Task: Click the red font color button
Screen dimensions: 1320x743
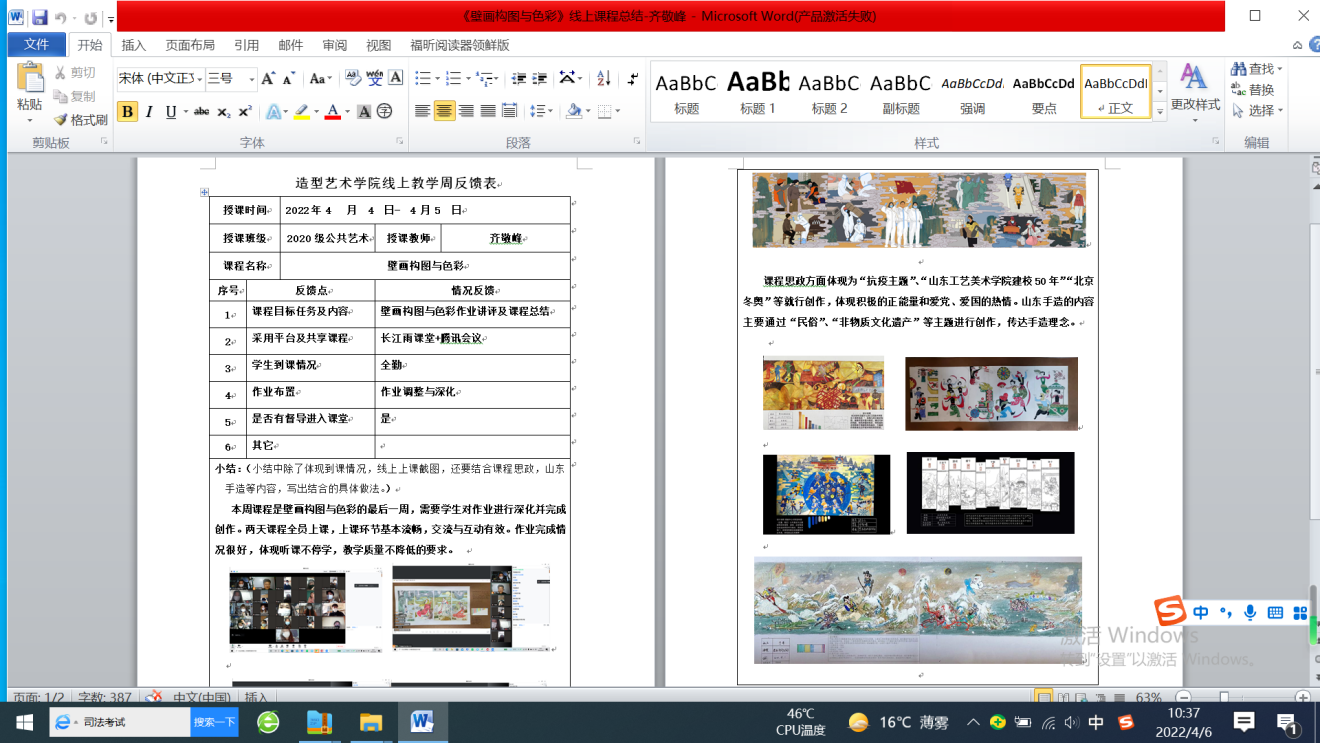Action: [x=333, y=111]
